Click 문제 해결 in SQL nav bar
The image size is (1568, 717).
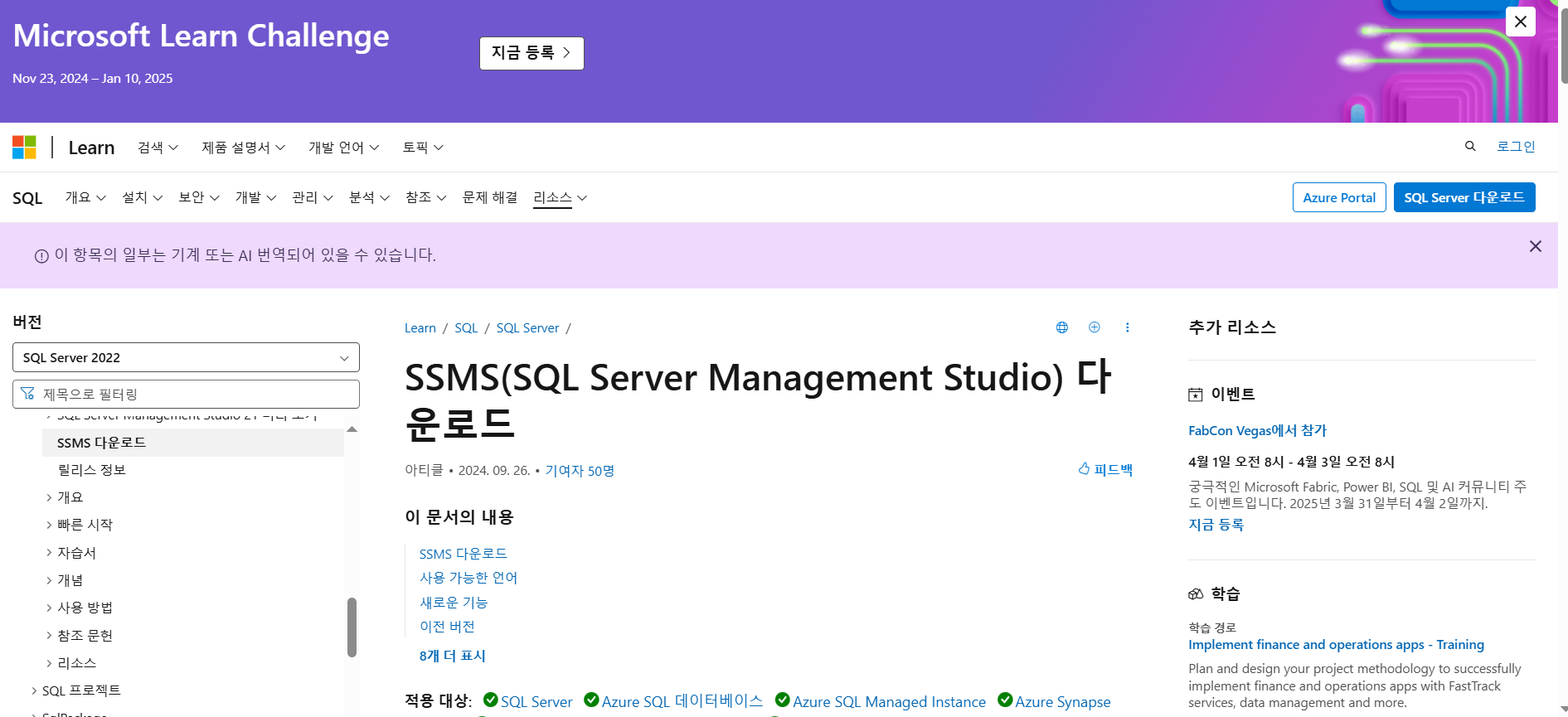click(490, 197)
